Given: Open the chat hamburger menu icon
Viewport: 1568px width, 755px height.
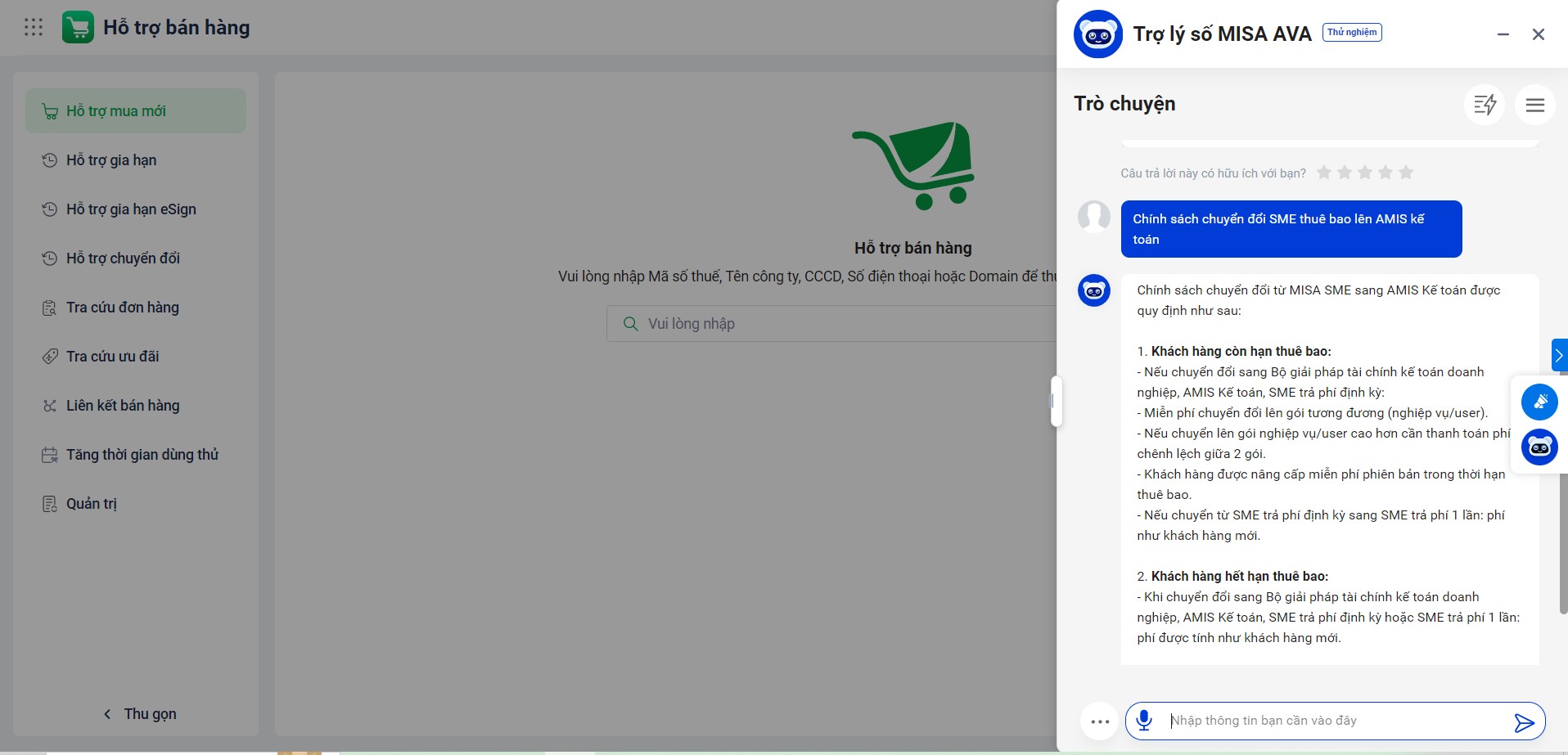Looking at the screenshot, I should 1534,105.
